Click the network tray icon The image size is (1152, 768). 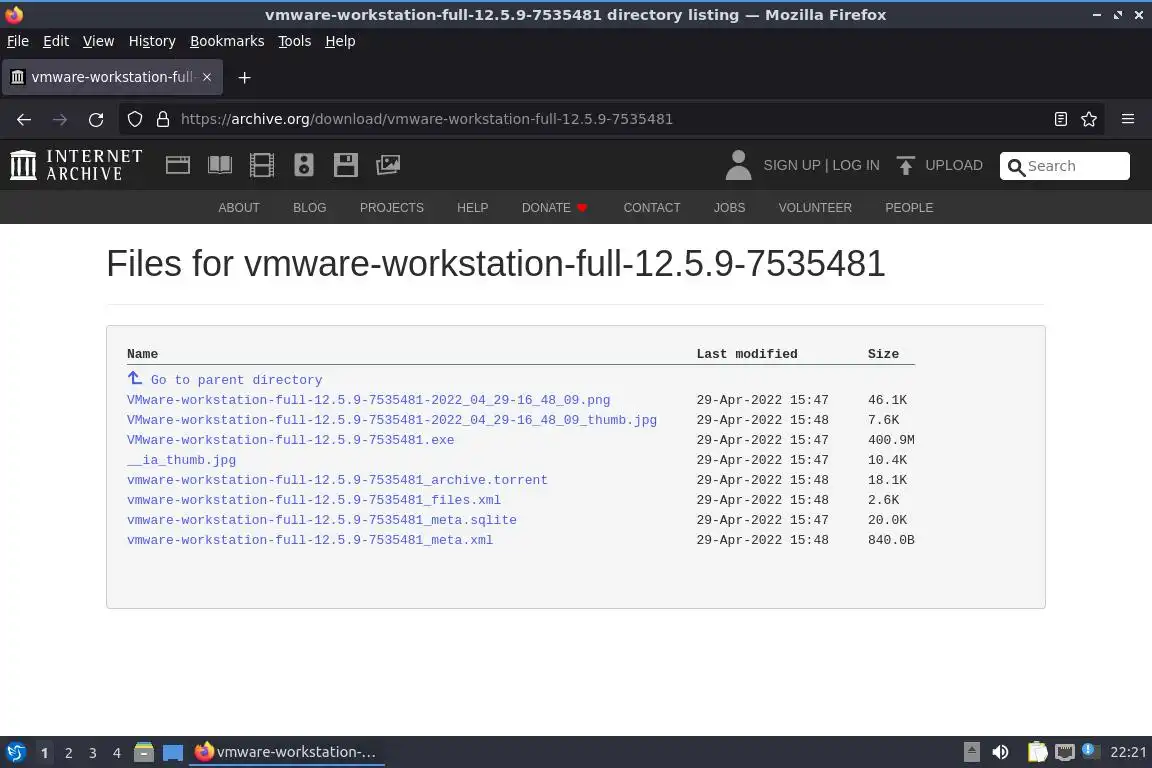(1065, 752)
